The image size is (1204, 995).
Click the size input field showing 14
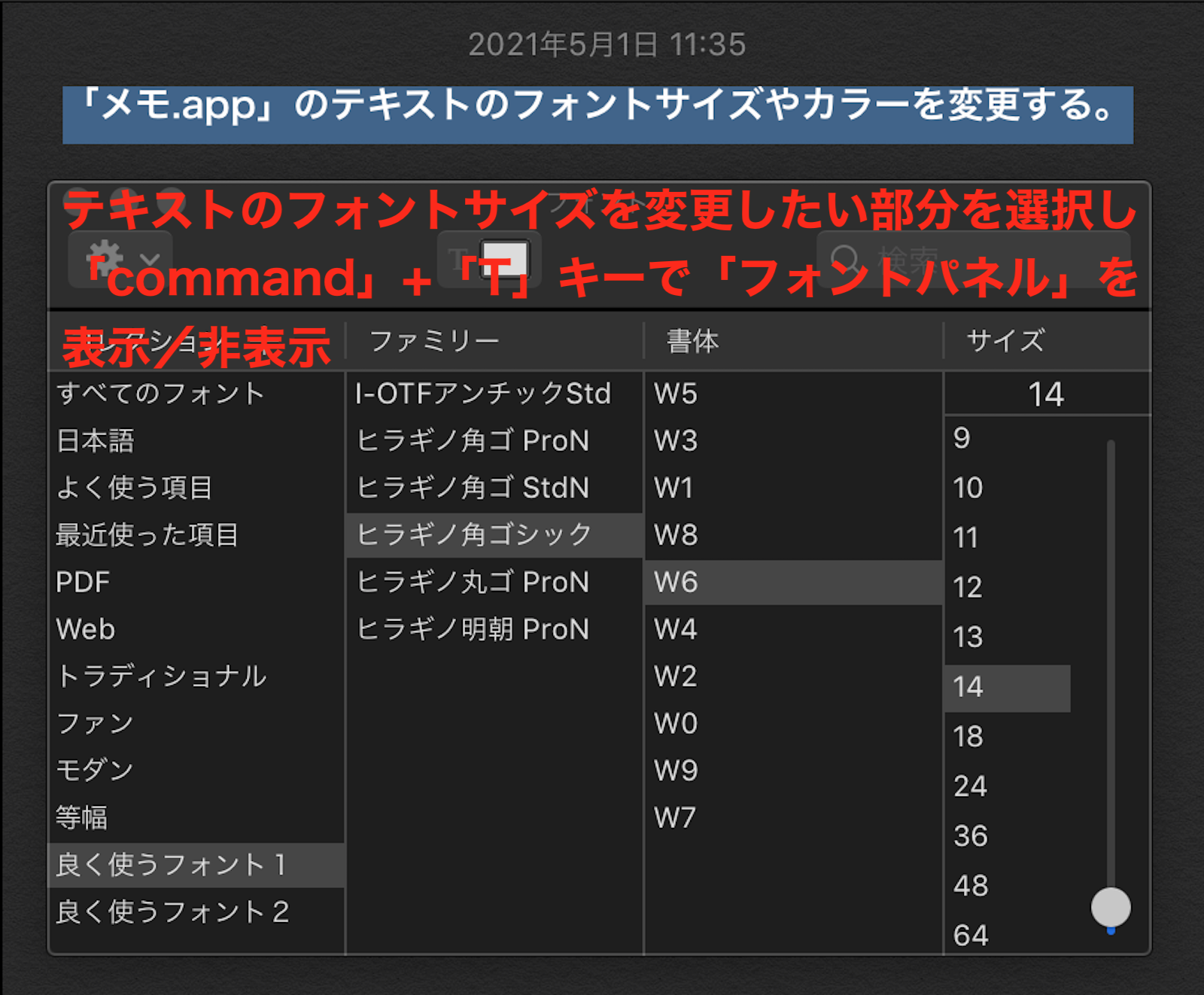1047,394
